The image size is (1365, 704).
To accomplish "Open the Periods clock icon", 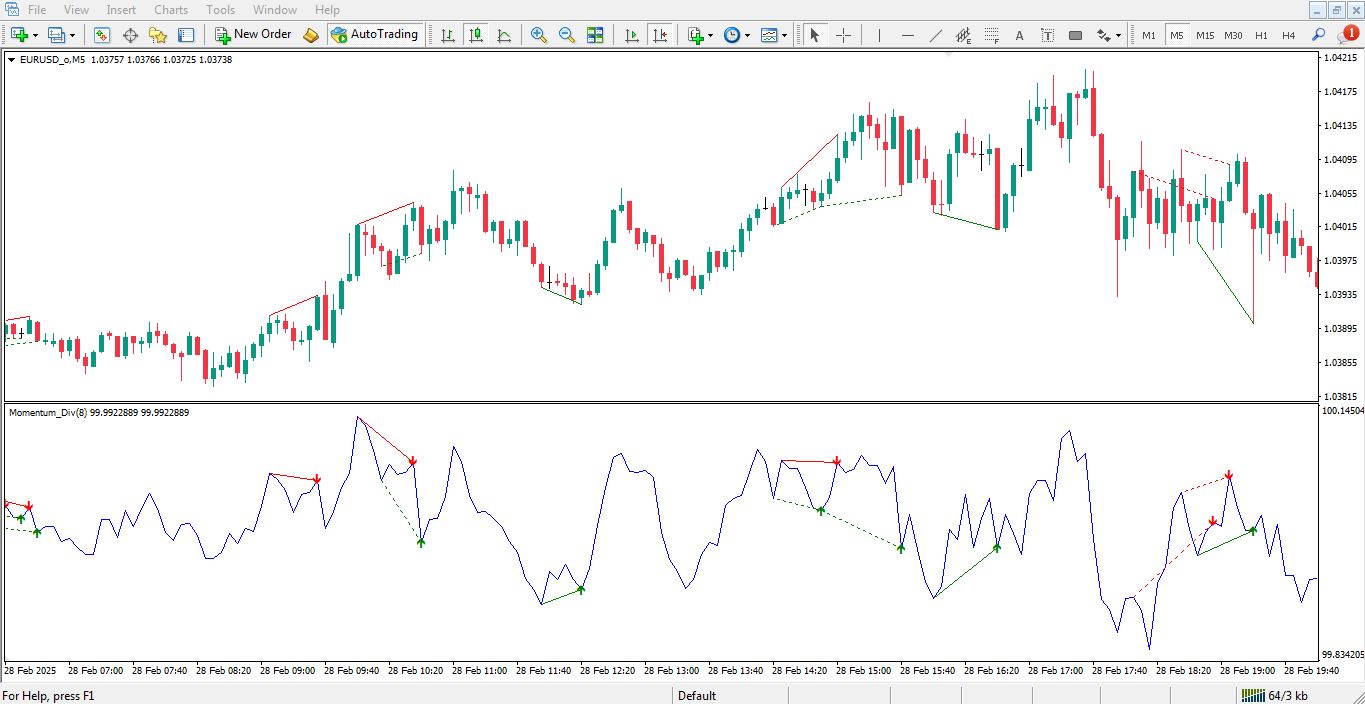I will point(732,35).
